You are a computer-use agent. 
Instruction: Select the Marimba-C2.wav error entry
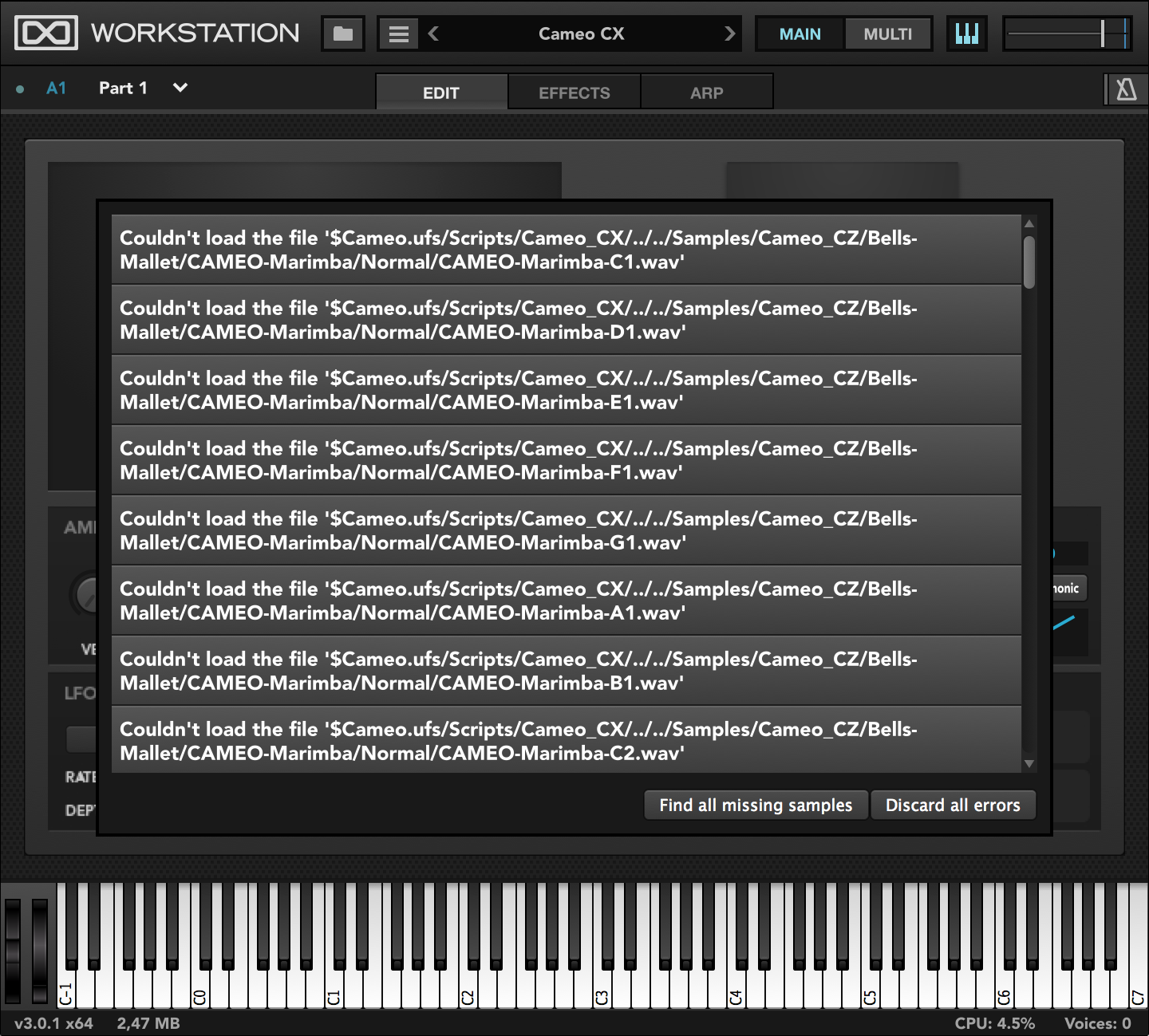click(567, 739)
